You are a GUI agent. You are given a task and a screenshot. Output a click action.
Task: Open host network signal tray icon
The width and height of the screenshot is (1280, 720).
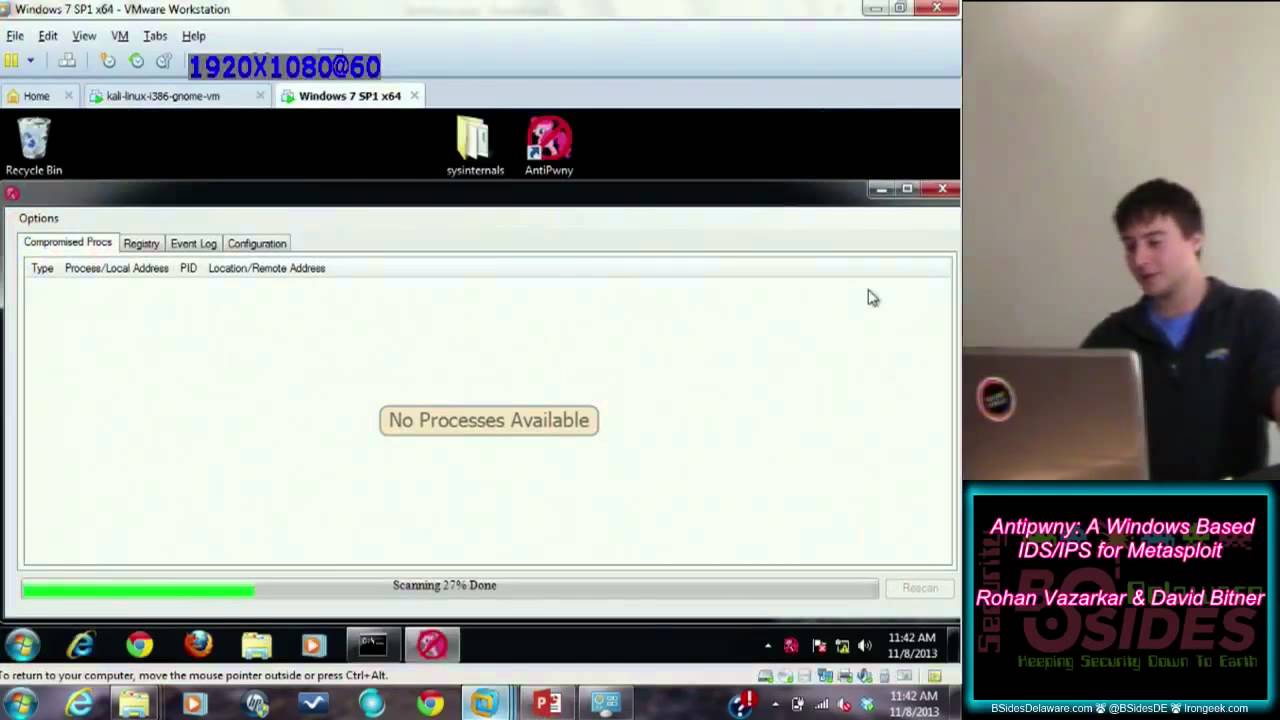821,704
